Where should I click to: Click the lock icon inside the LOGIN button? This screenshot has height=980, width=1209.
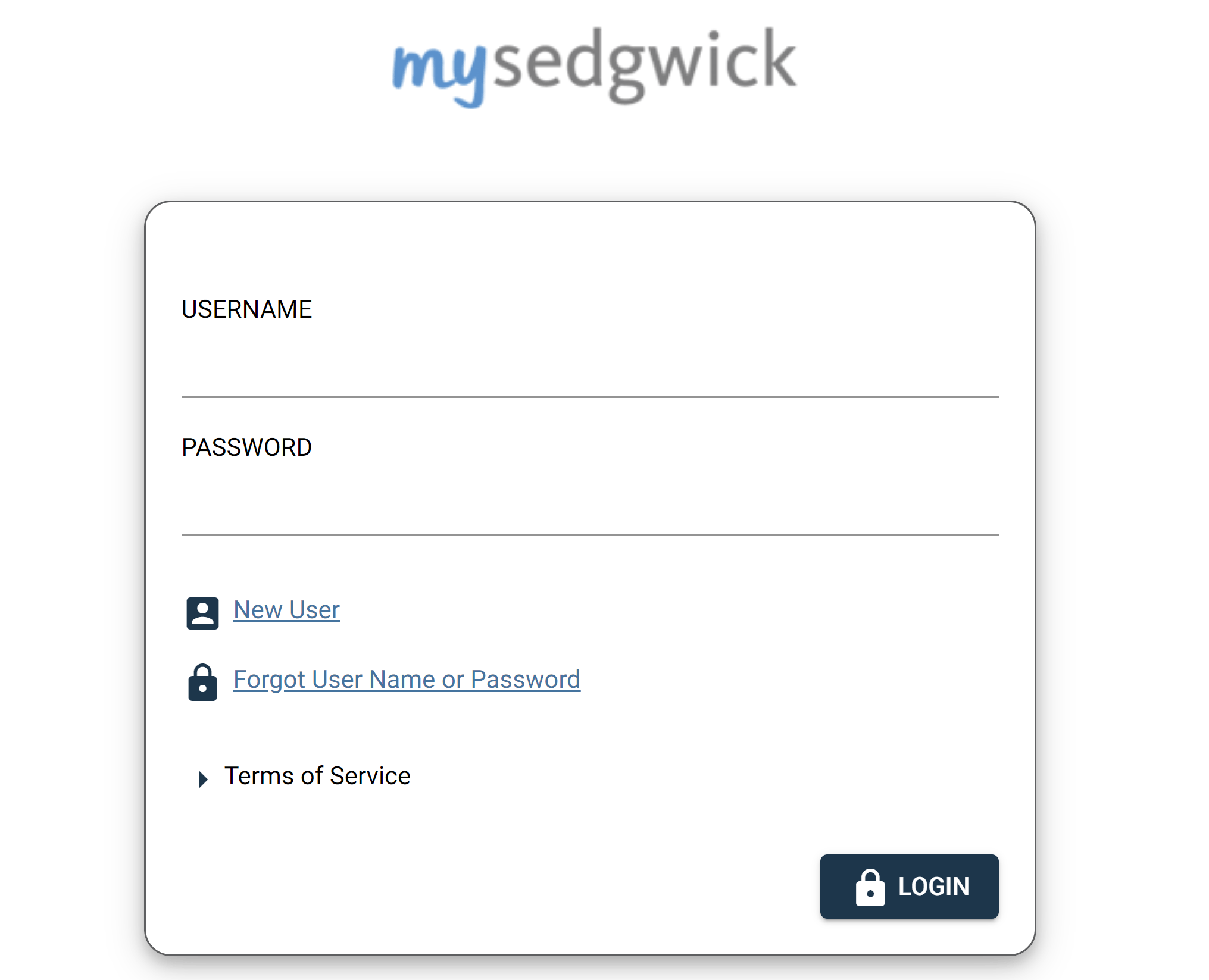(870, 887)
